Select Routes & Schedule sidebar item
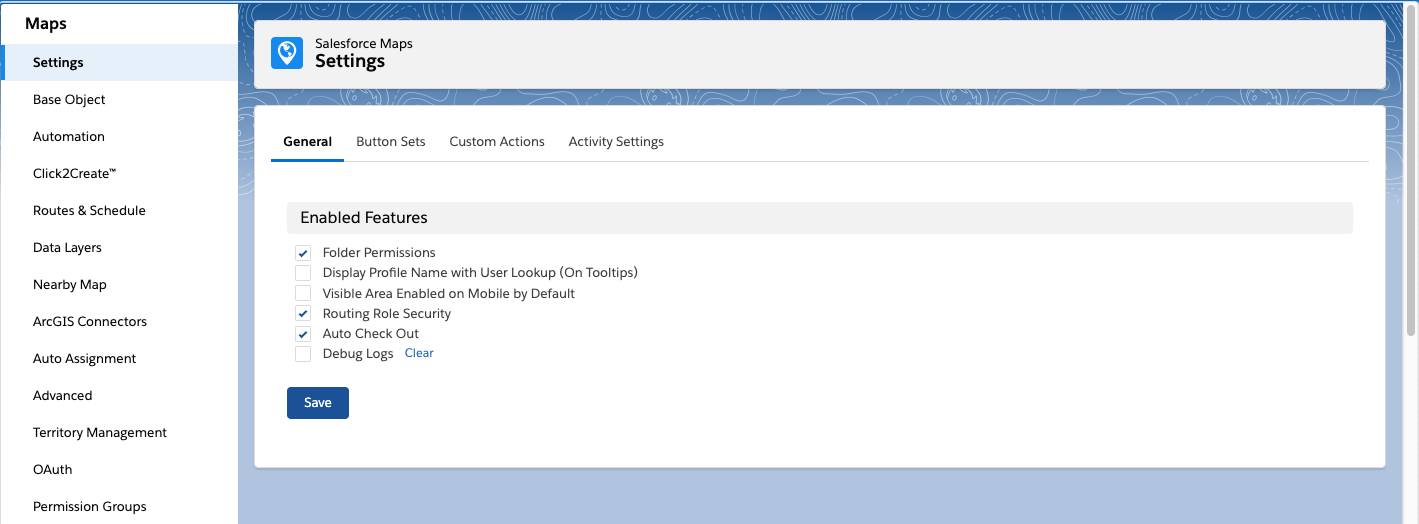Viewport: 1419px width, 524px height. coord(119,210)
